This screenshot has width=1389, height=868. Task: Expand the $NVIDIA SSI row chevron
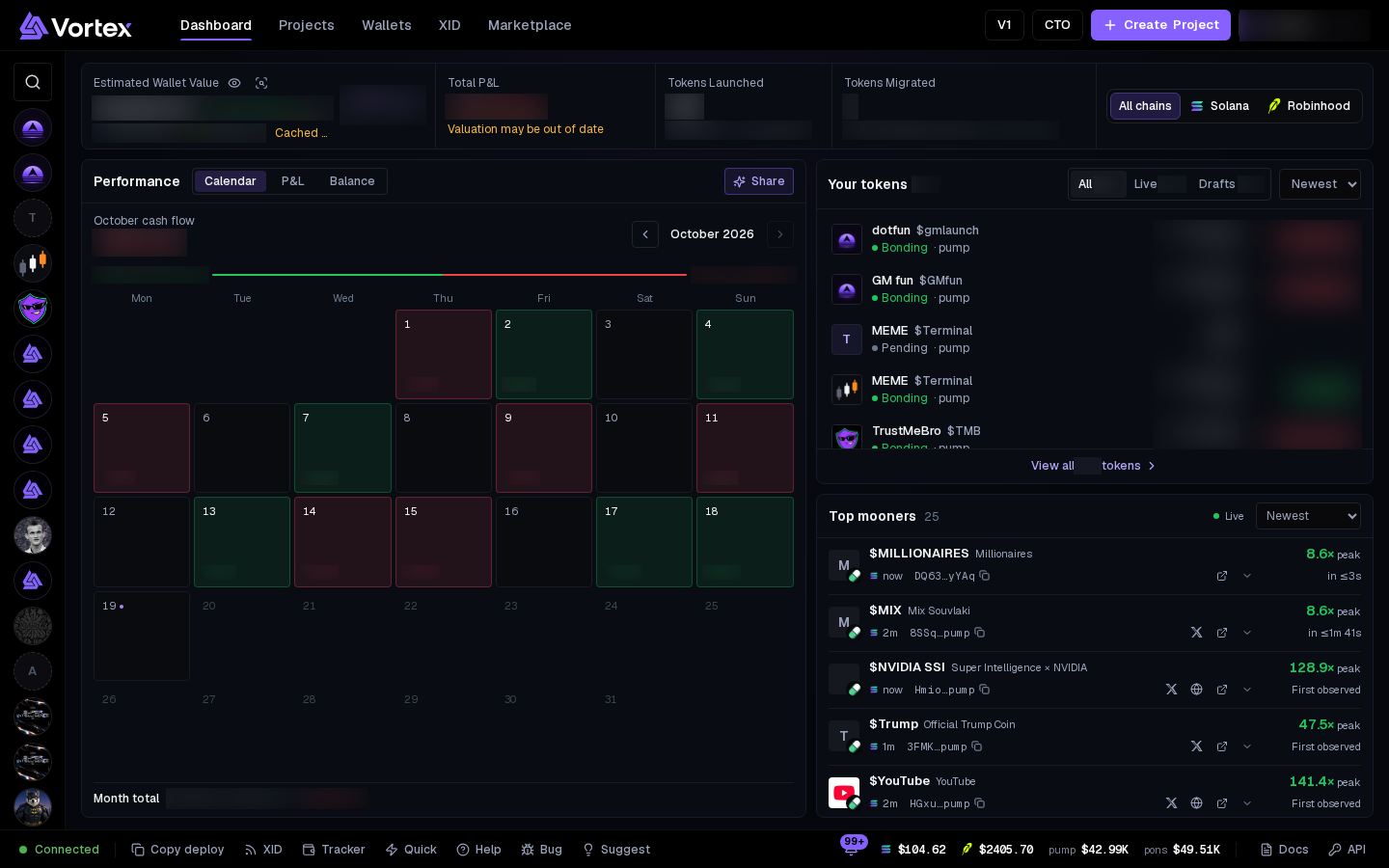pos(1247,690)
